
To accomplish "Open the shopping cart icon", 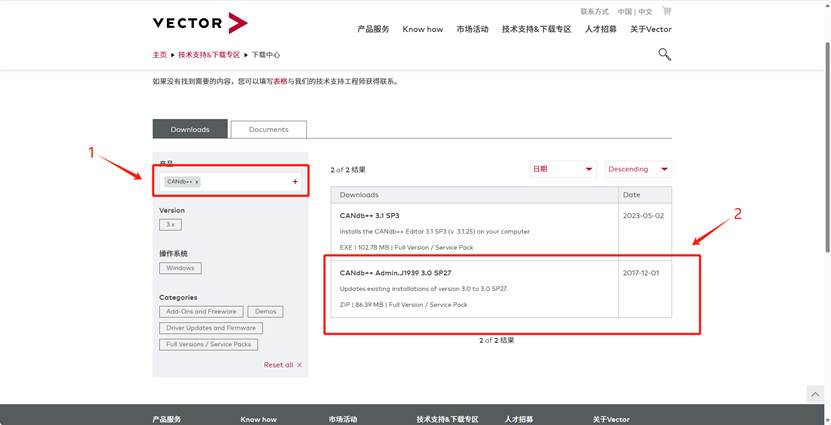I will (667, 11).
